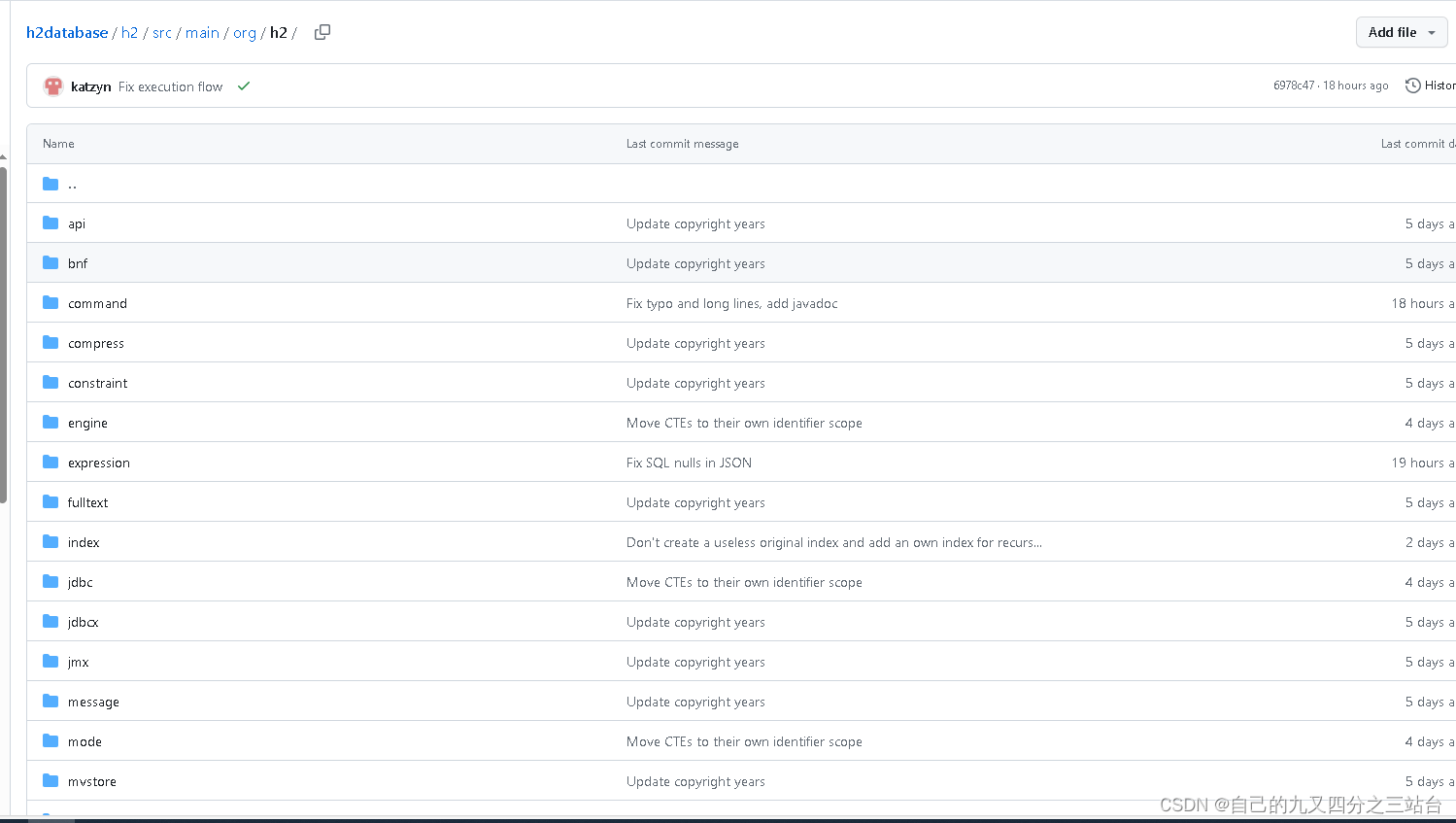Navigate to main in the breadcrumb
1456x823 pixels.
click(x=202, y=32)
